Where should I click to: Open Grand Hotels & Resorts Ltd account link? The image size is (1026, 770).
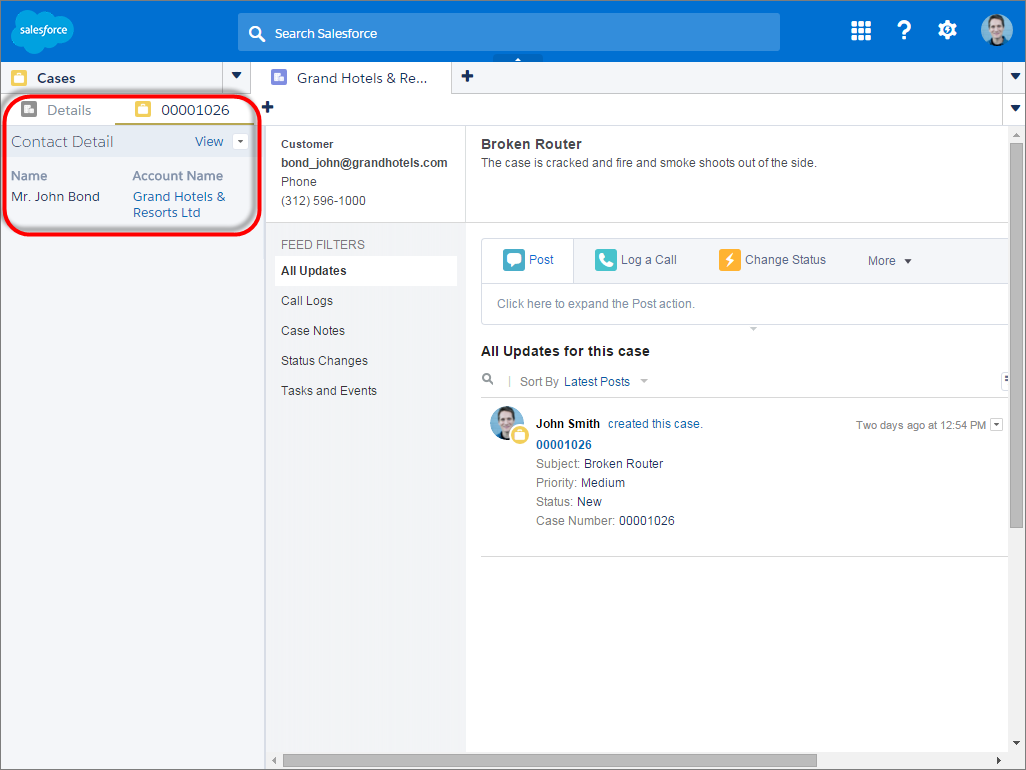click(179, 204)
